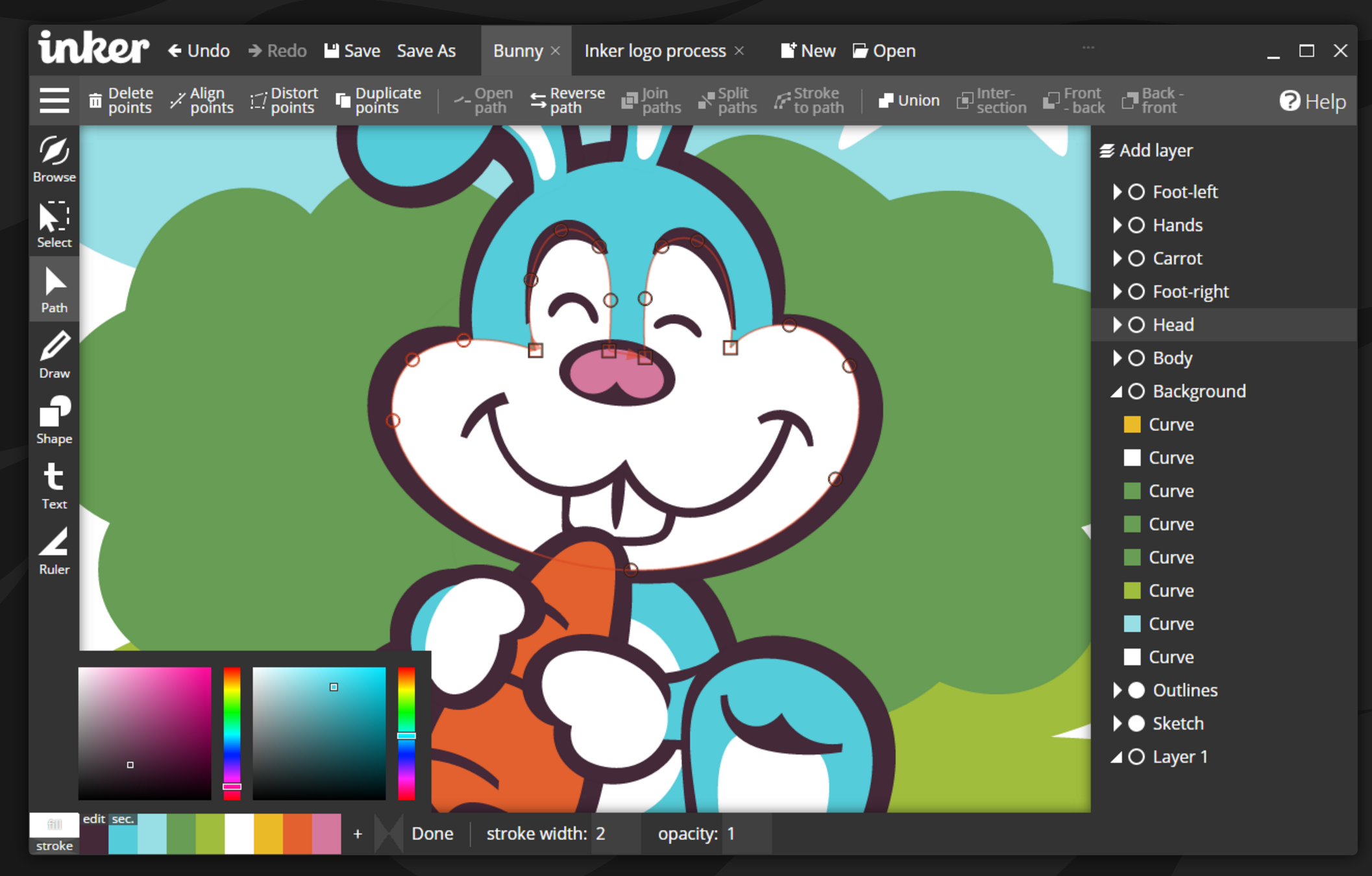Toggle visibility circle of Outlines layer

(1136, 690)
